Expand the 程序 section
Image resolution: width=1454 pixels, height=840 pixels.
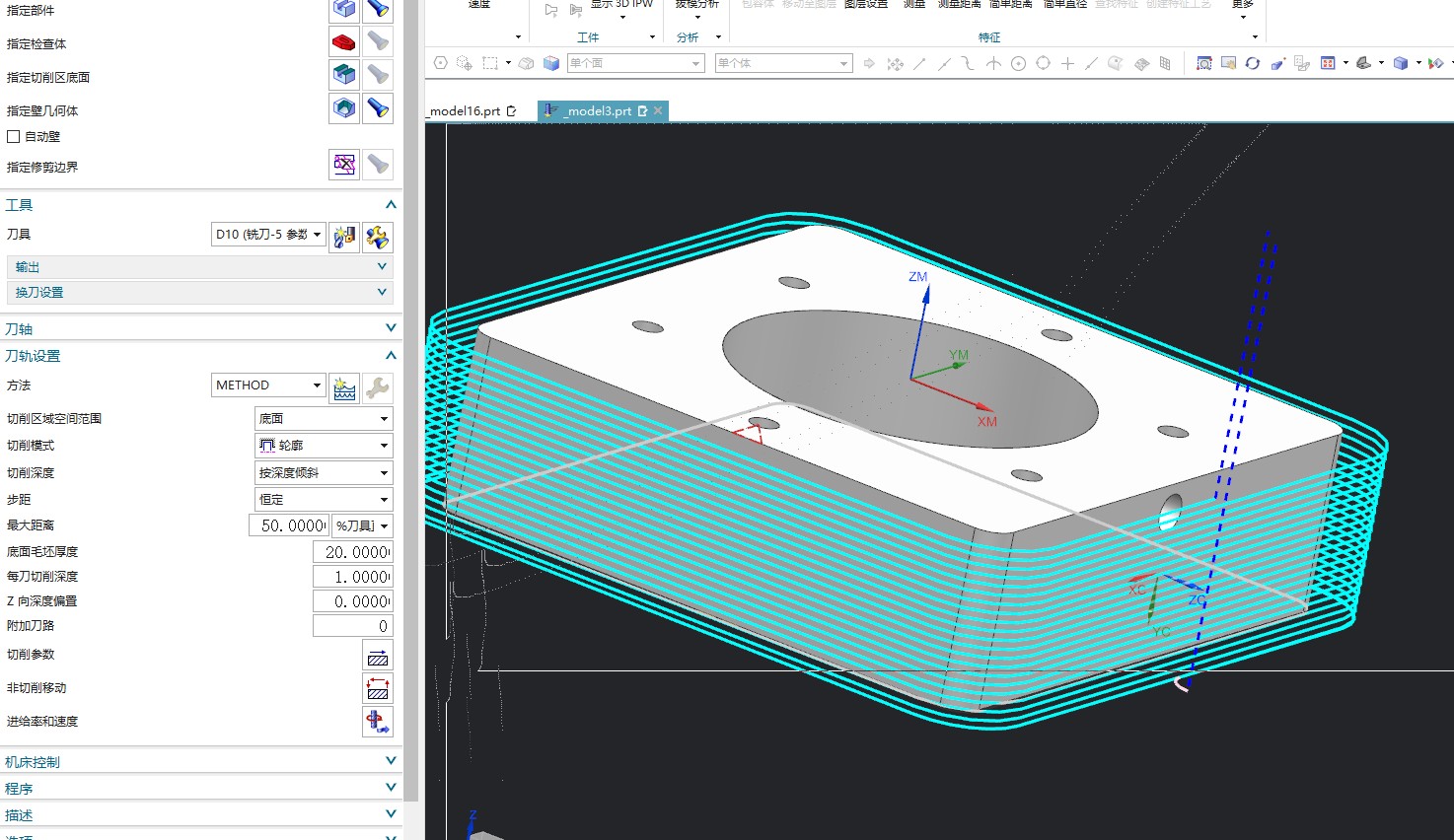click(x=391, y=788)
